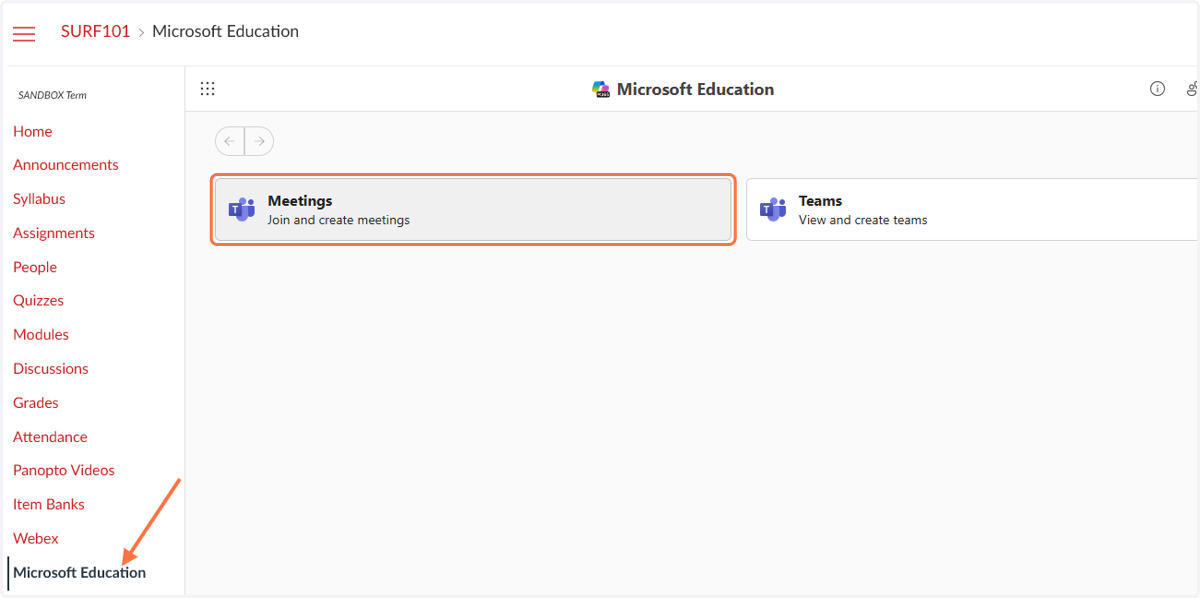Click the Teams icon on Meetings card
1200x598 pixels.
(x=242, y=209)
